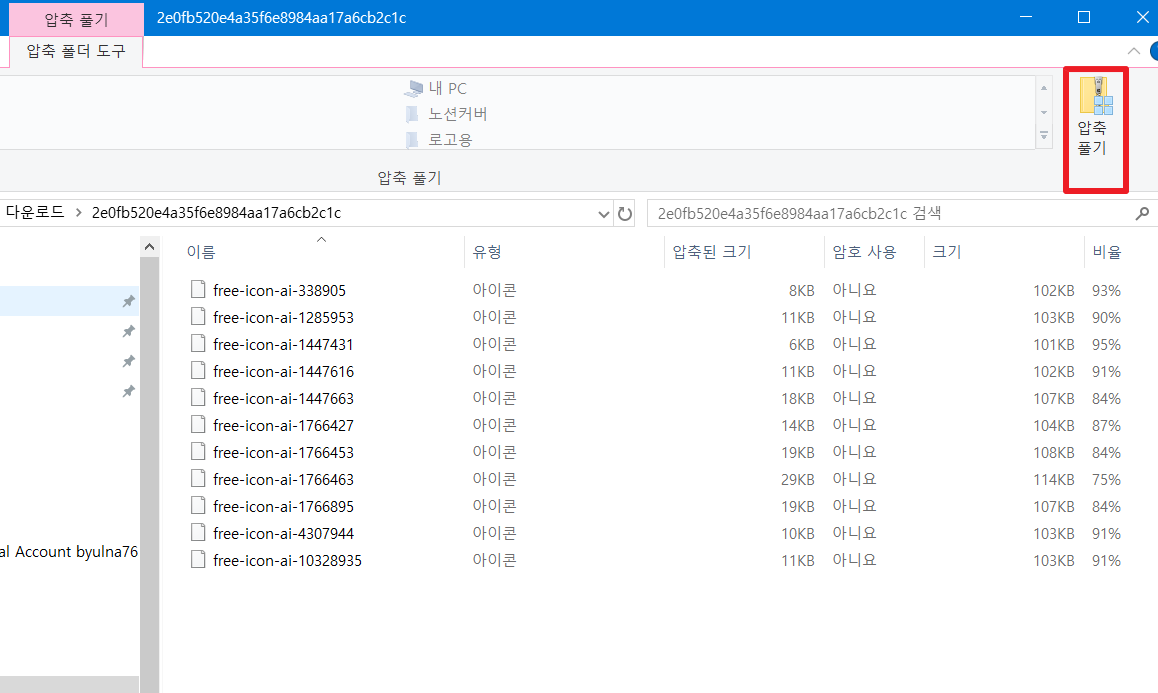Select file free-icon-ai-1447431
This screenshot has height=693, width=1158.
tap(284, 344)
